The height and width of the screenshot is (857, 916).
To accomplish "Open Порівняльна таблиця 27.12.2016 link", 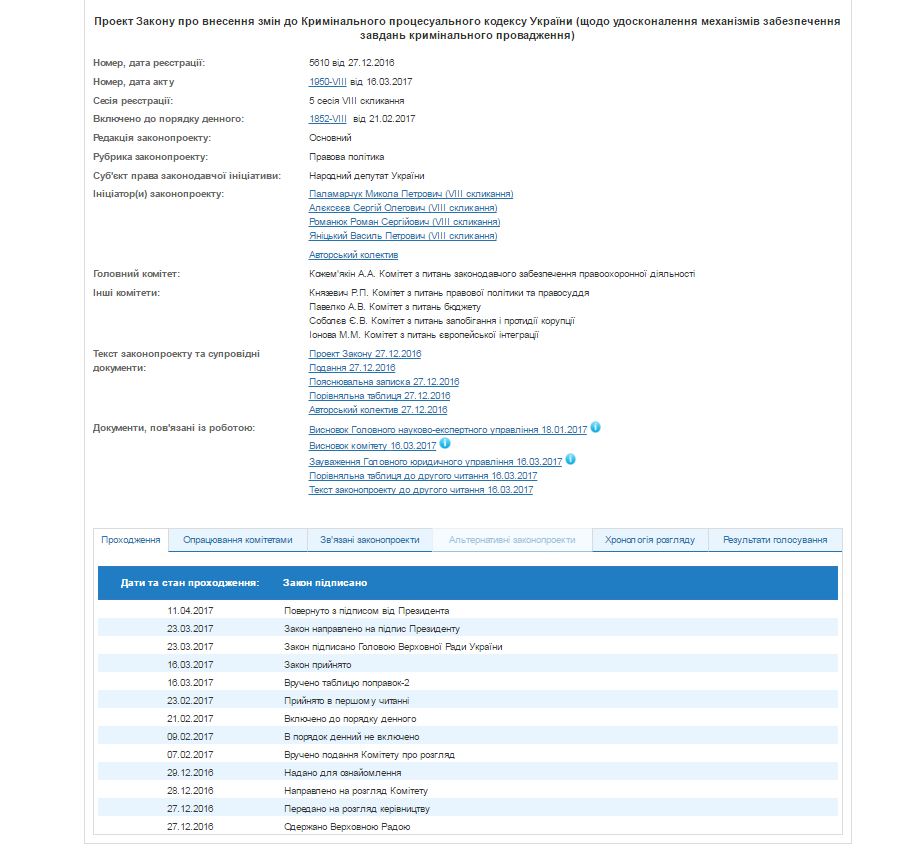I will click(x=379, y=396).
